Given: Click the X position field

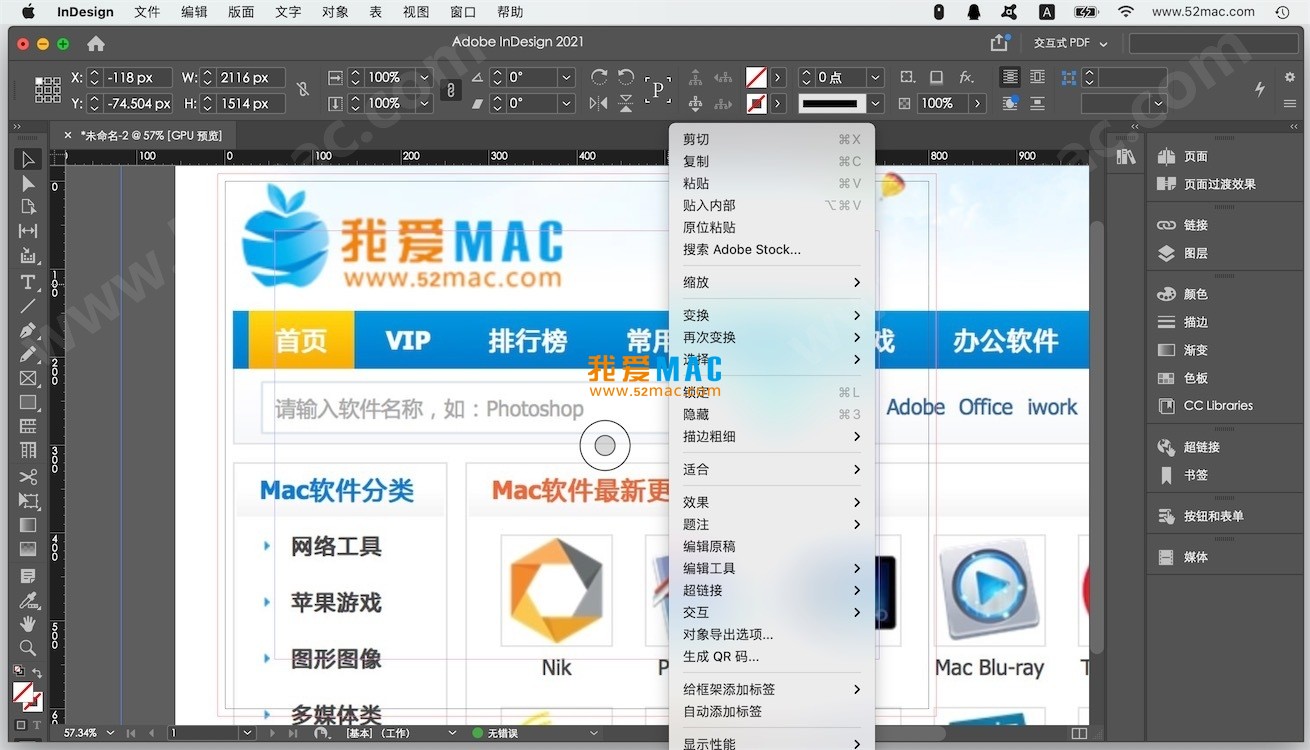Looking at the screenshot, I should (x=139, y=77).
